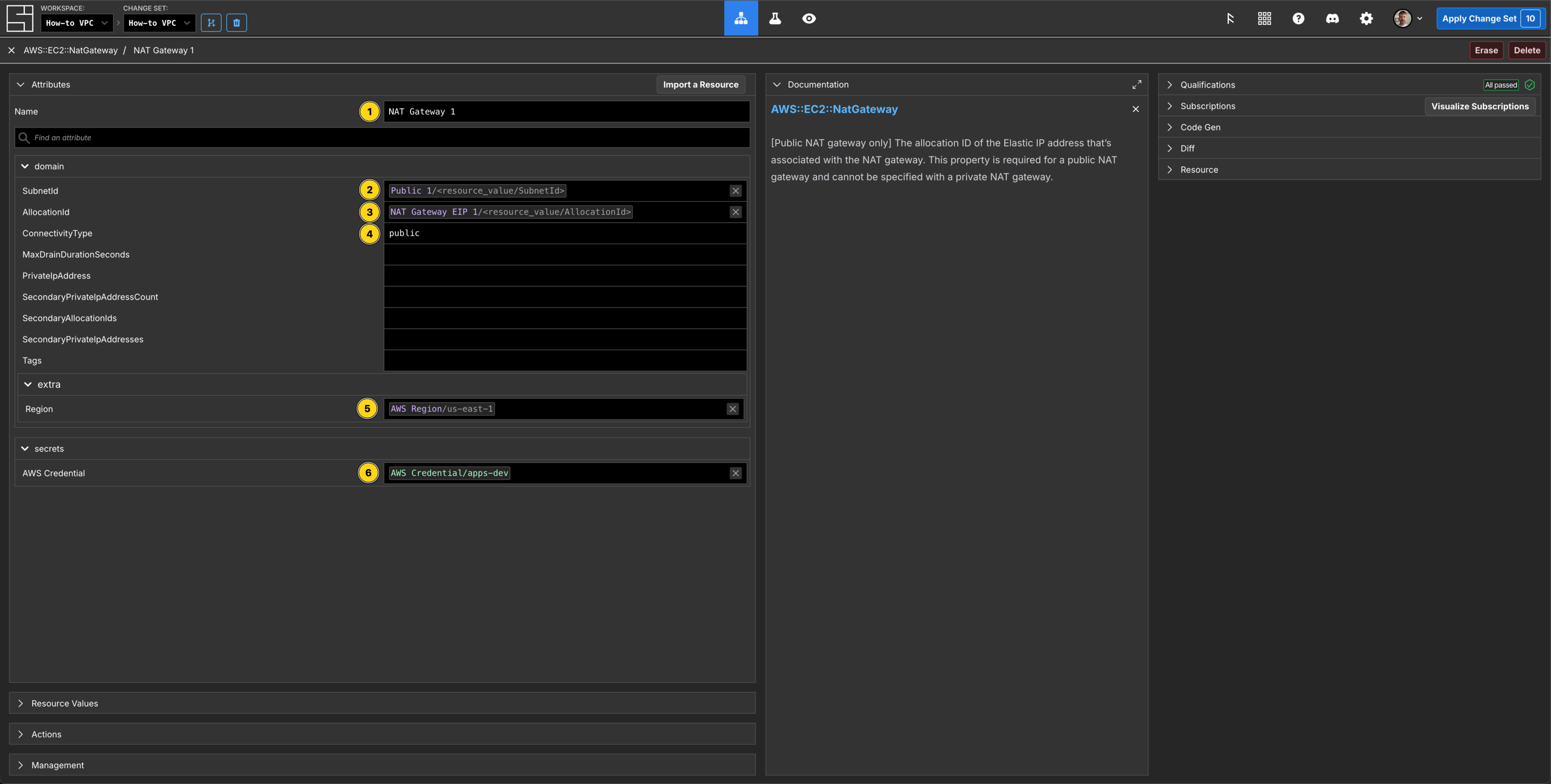Open the settings gear icon
The image size is (1551, 784).
1366,18
